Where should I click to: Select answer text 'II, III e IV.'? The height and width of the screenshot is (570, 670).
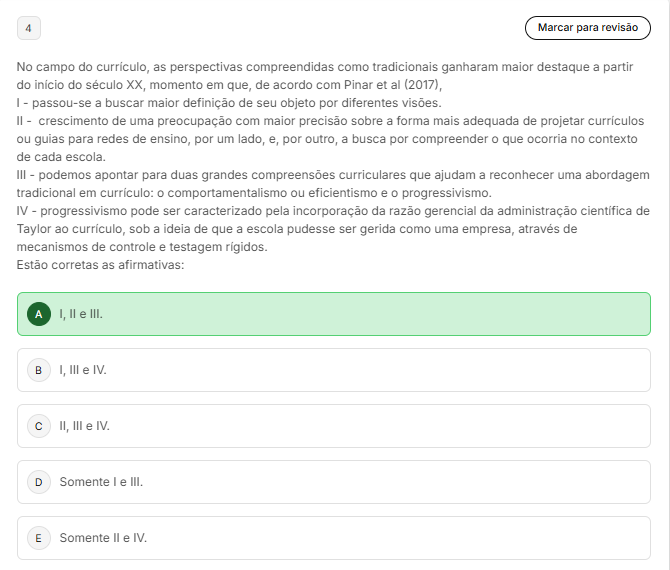[84, 426]
